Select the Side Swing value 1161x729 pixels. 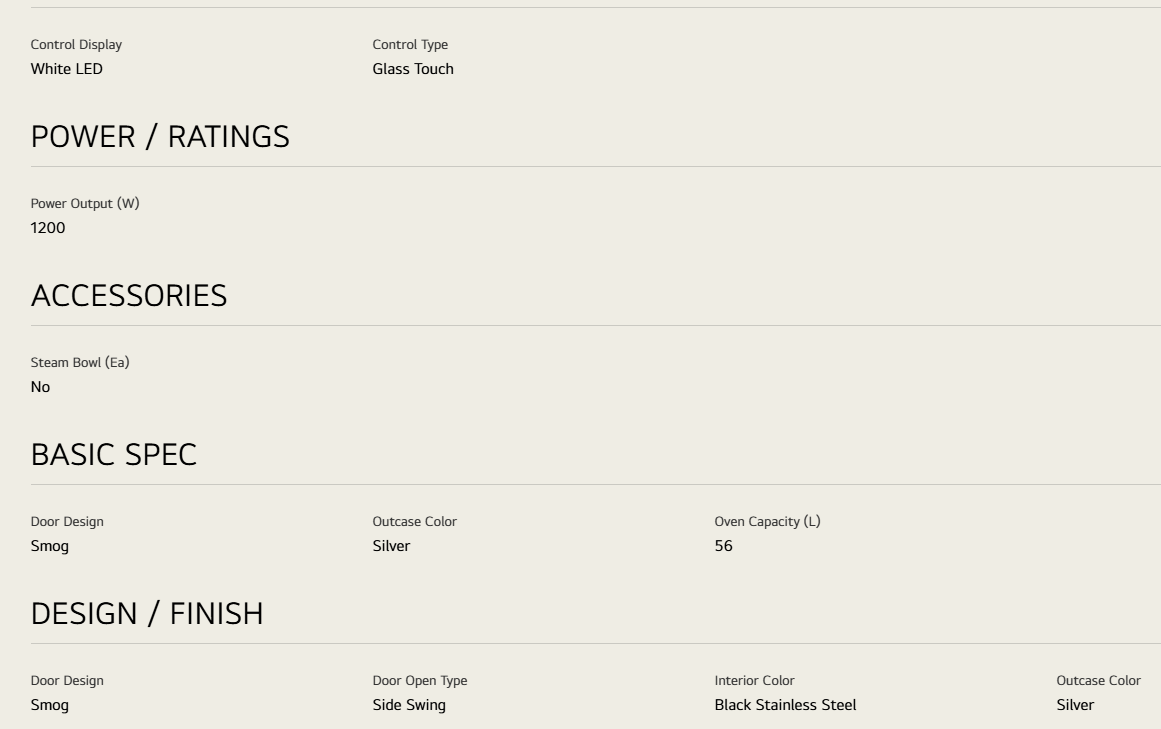coord(409,705)
